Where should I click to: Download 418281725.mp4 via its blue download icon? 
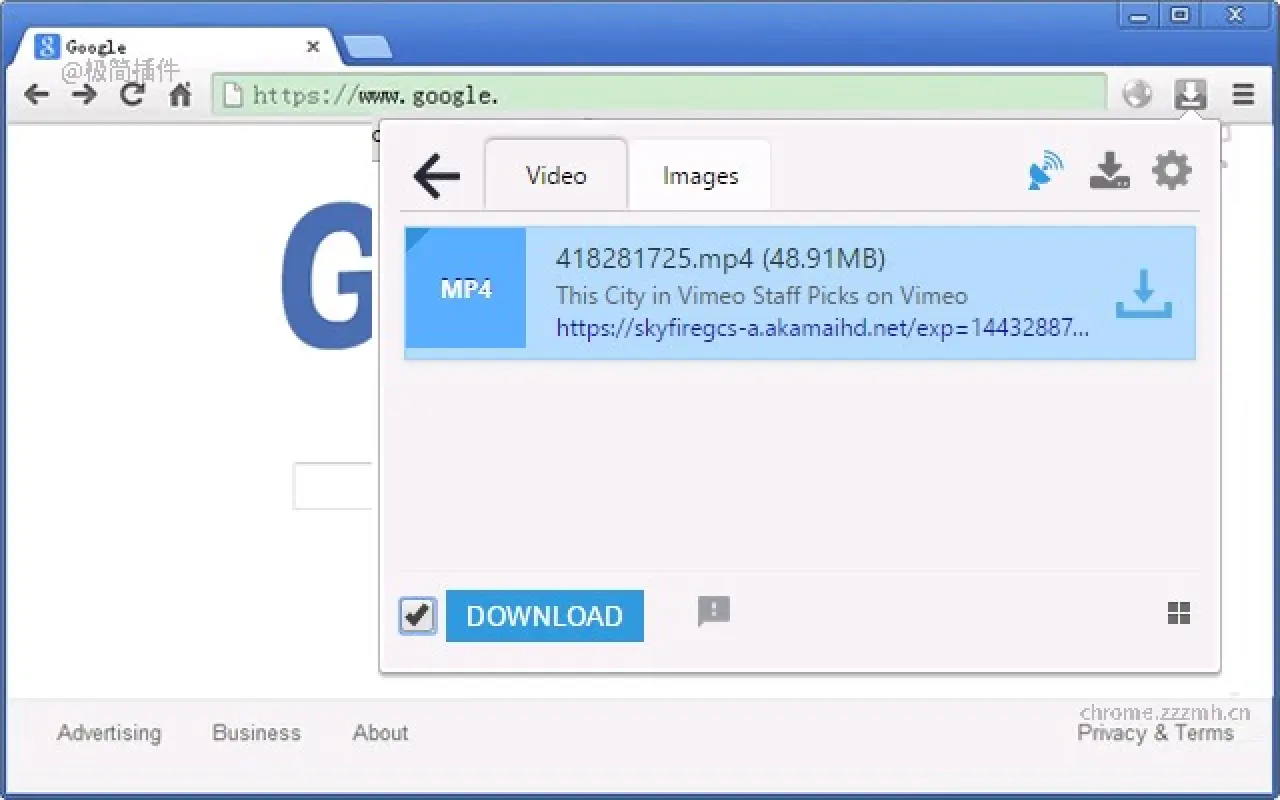[1143, 293]
